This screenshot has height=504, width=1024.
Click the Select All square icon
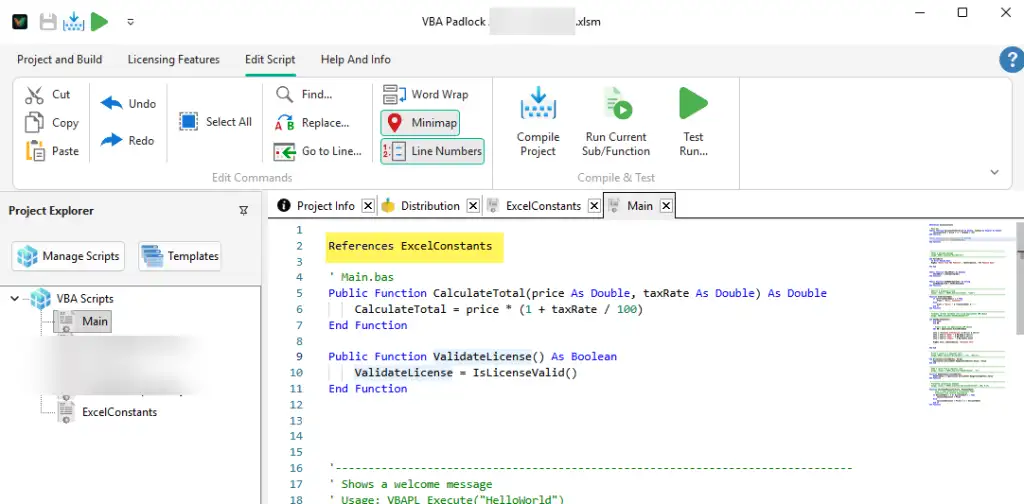(189, 122)
